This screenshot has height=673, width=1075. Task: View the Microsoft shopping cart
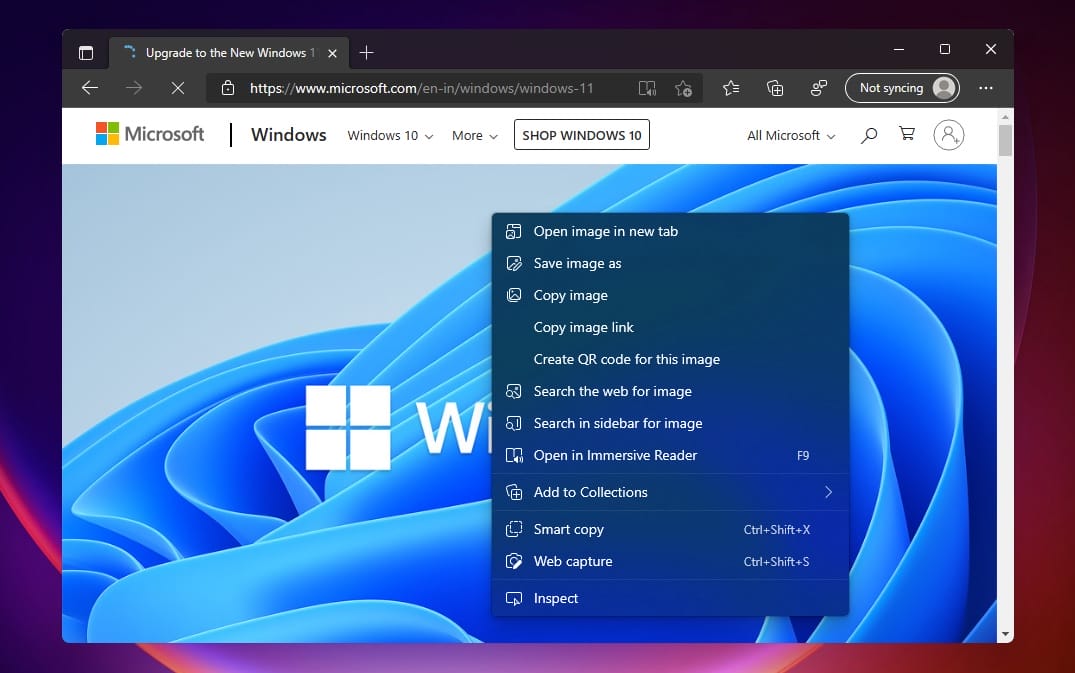tap(906, 134)
